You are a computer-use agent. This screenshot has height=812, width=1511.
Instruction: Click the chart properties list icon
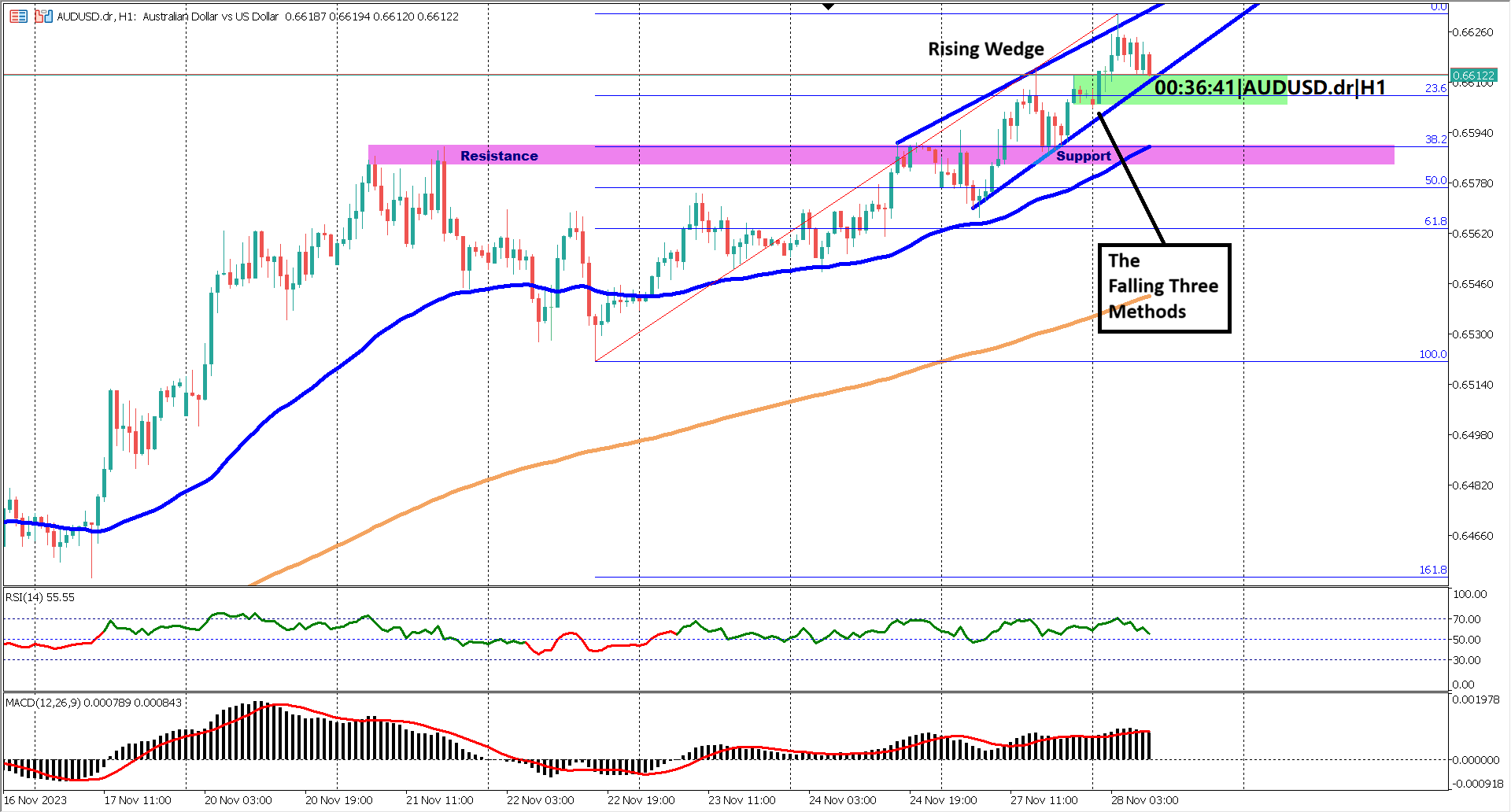click(x=18, y=17)
